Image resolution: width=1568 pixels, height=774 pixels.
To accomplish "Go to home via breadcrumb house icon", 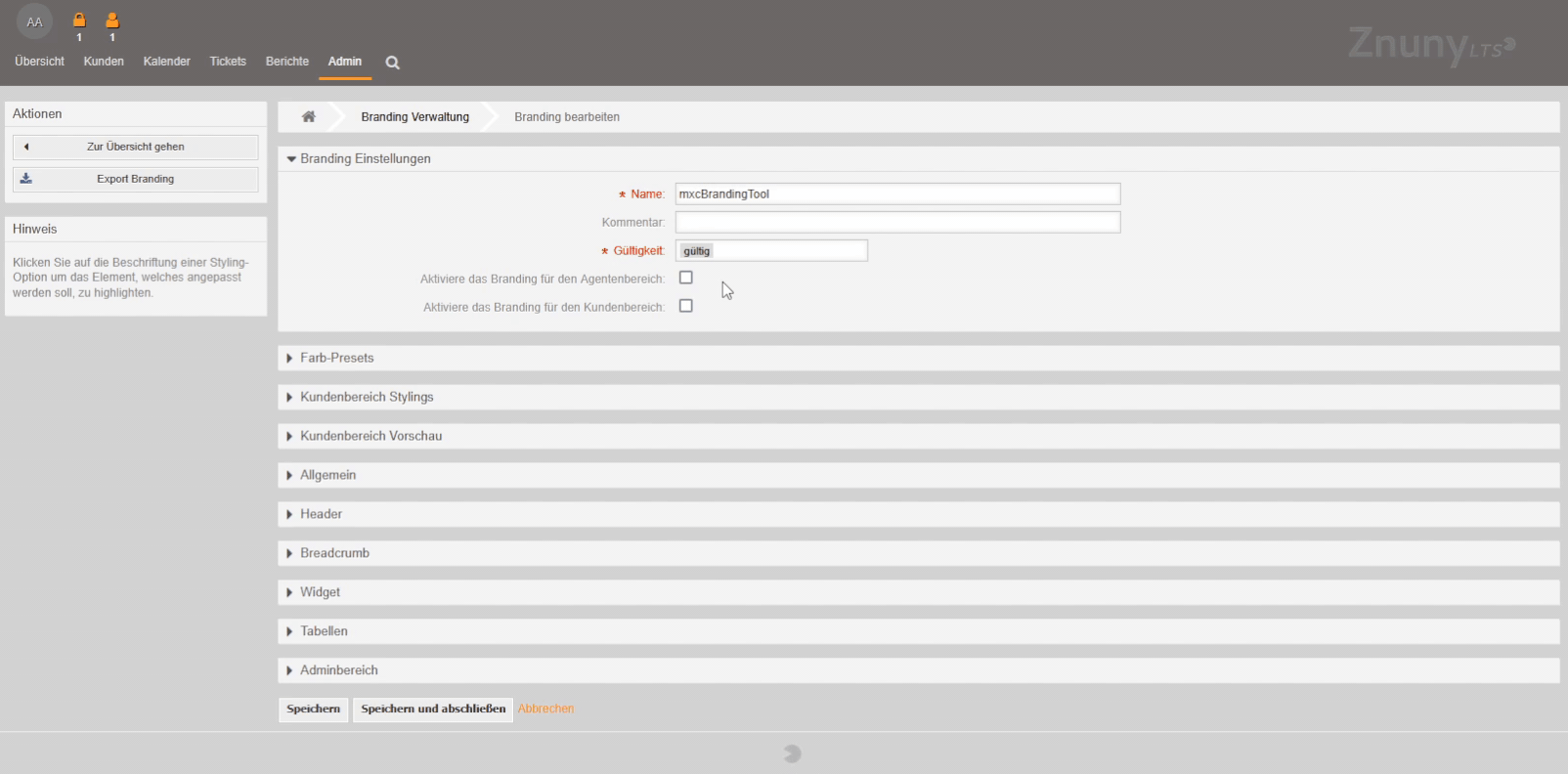I will tap(309, 116).
